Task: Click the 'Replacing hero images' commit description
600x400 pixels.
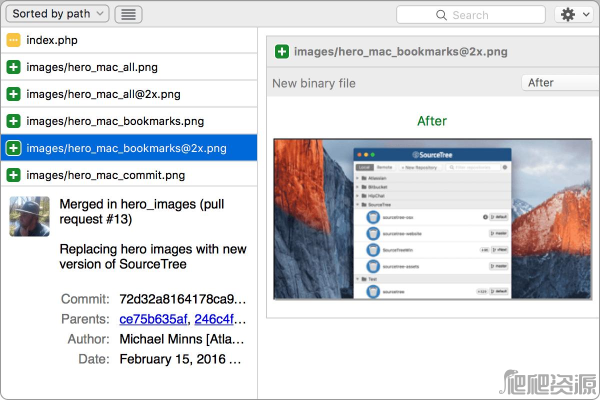Action: [153, 256]
